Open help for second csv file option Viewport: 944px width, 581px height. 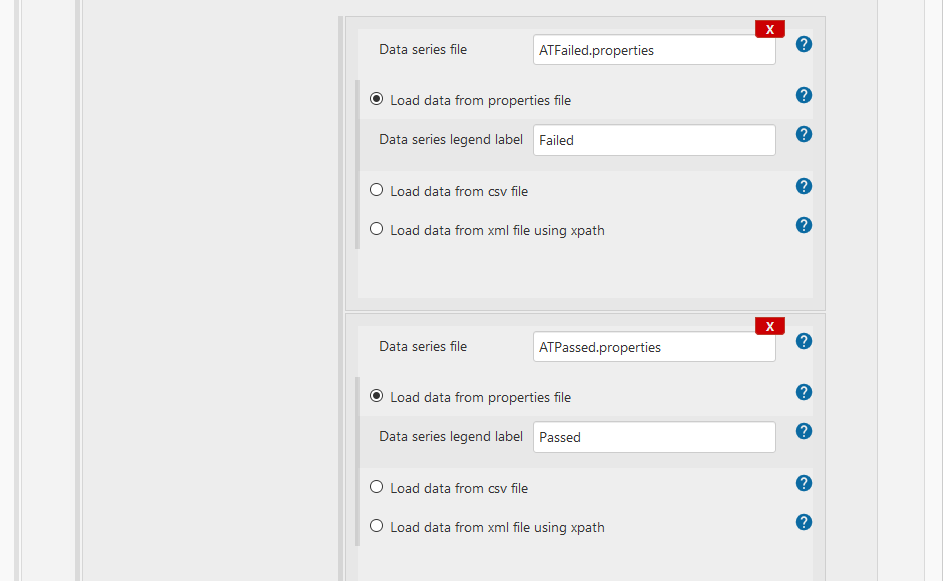[804, 483]
